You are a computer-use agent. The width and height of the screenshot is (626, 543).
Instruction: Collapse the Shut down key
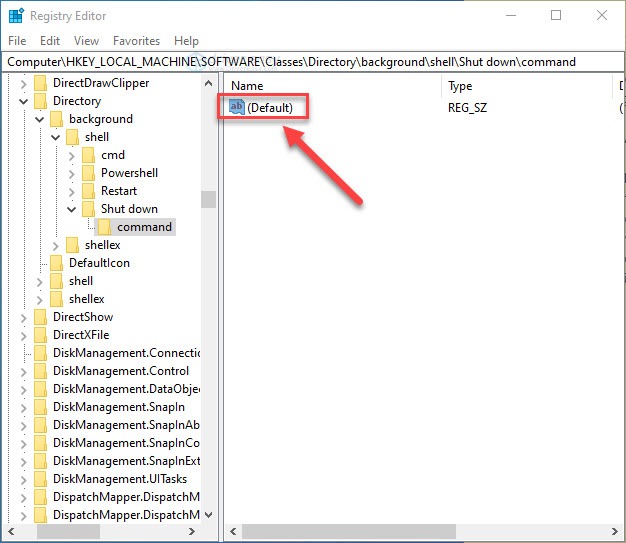coord(71,209)
